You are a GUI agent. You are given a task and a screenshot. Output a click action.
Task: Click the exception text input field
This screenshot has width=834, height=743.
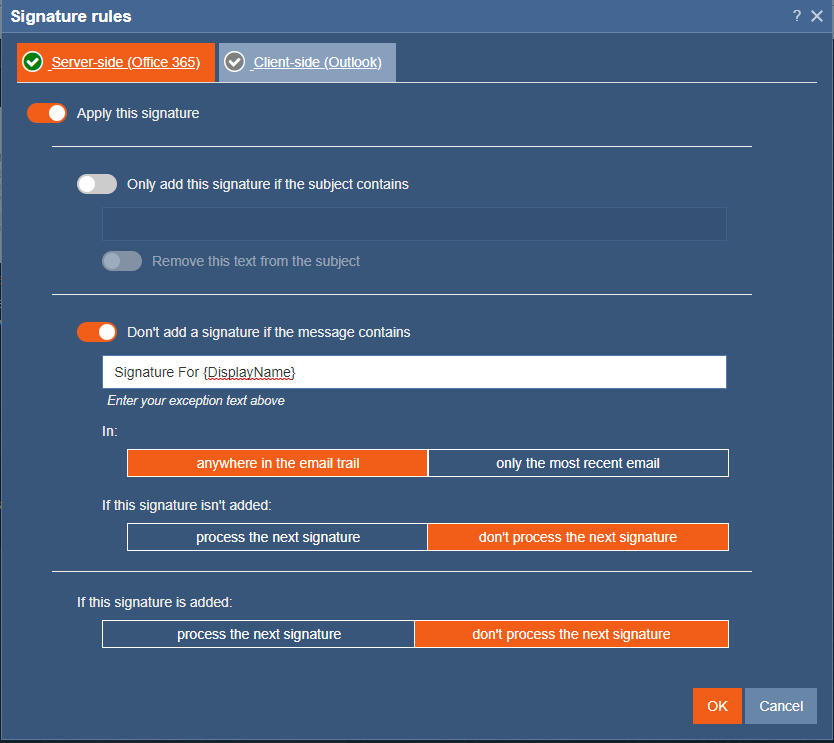pos(413,371)
